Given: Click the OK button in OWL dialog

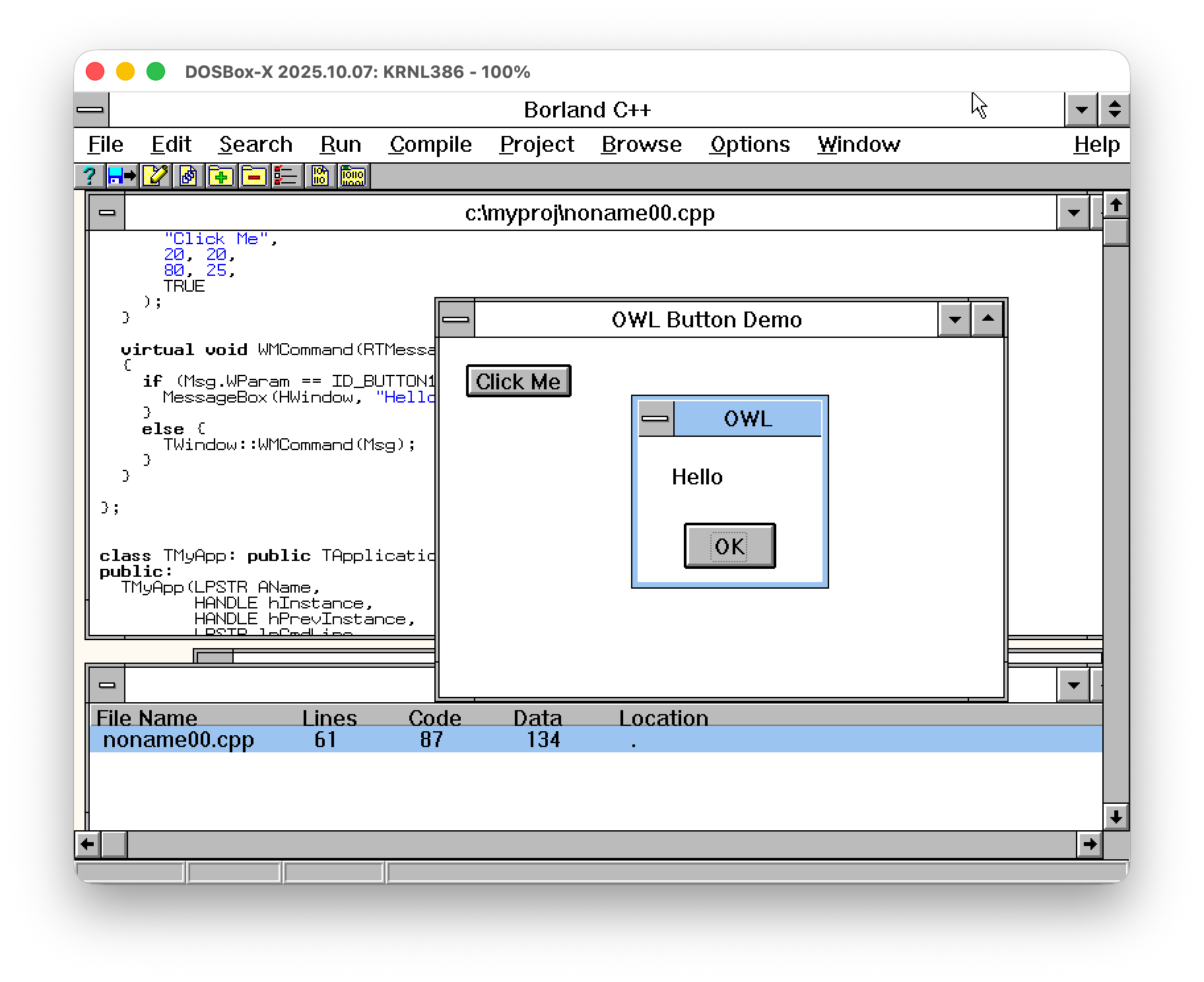Looking at the screenshot, I should point(729,546).
